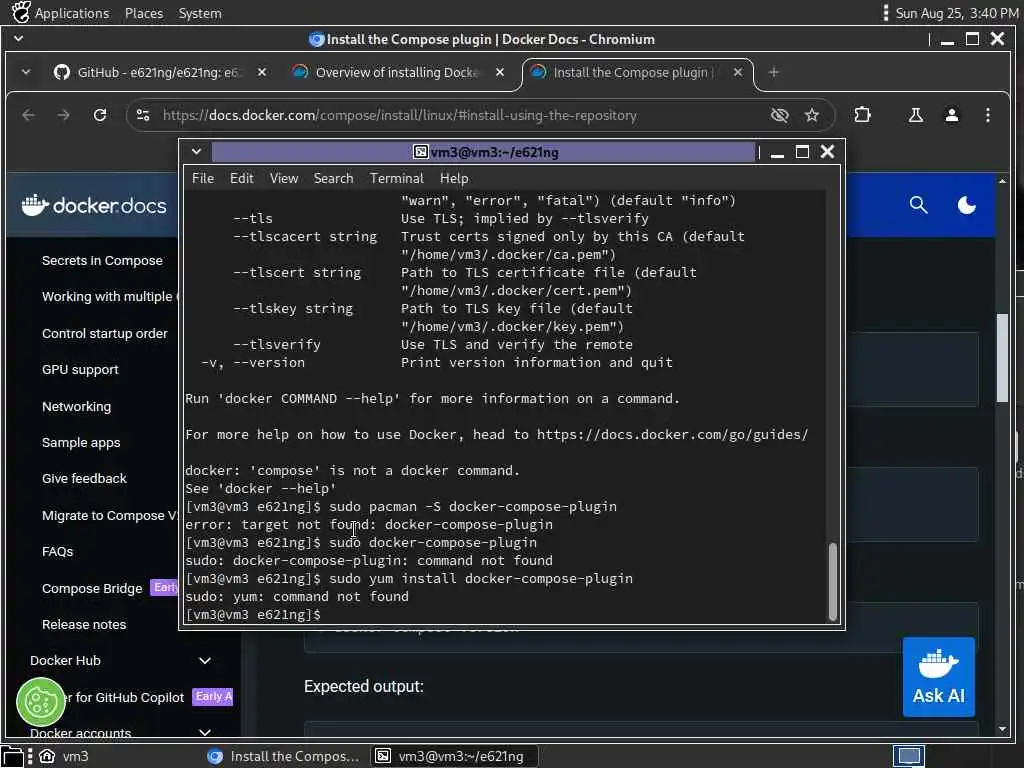Open Chromium three-dot menu
This screenshot has width=1024, height=768.
(987, 116)
